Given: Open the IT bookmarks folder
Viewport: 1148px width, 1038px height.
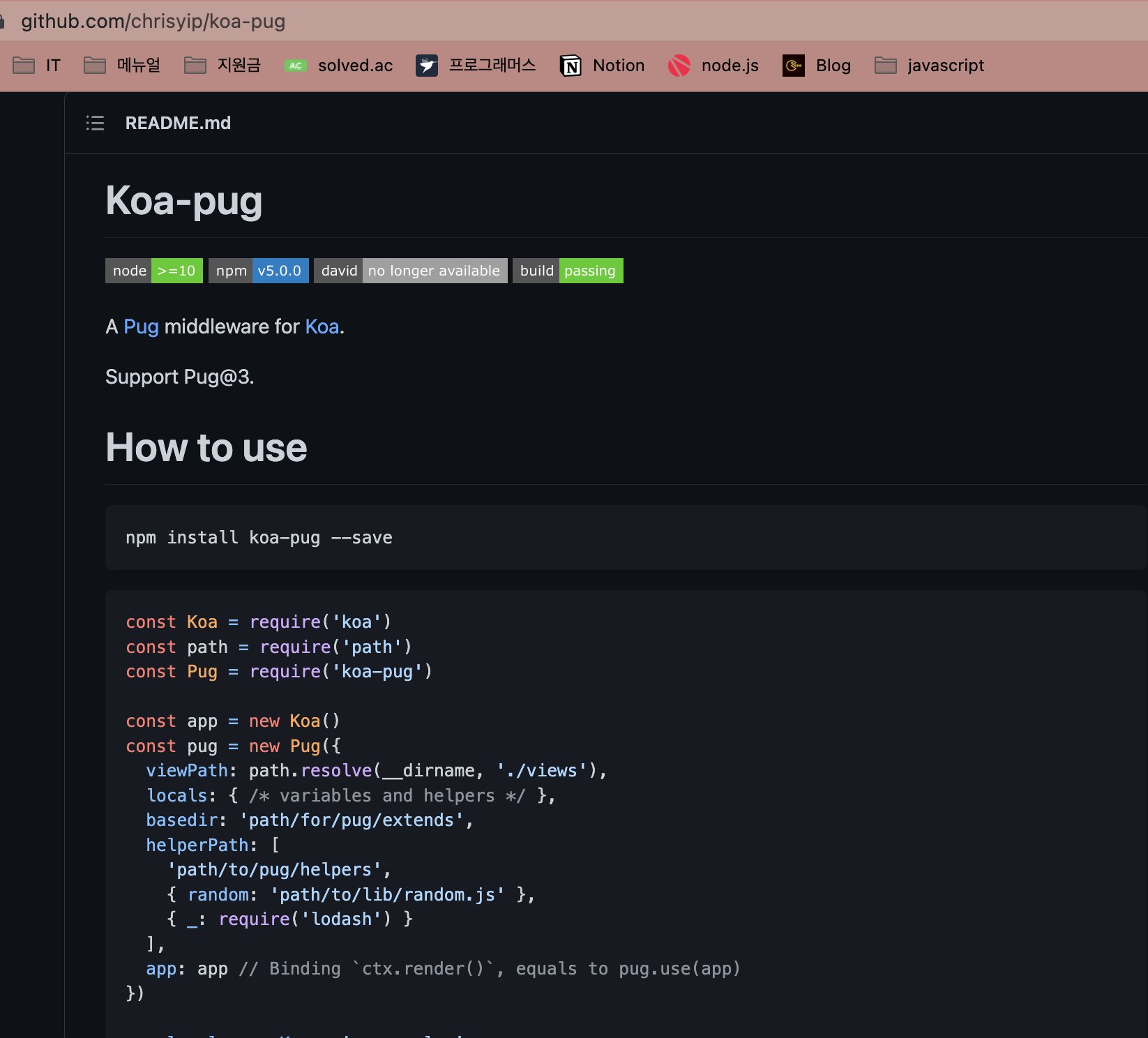Looking at the screenshot, I should [x=37, y=66].
